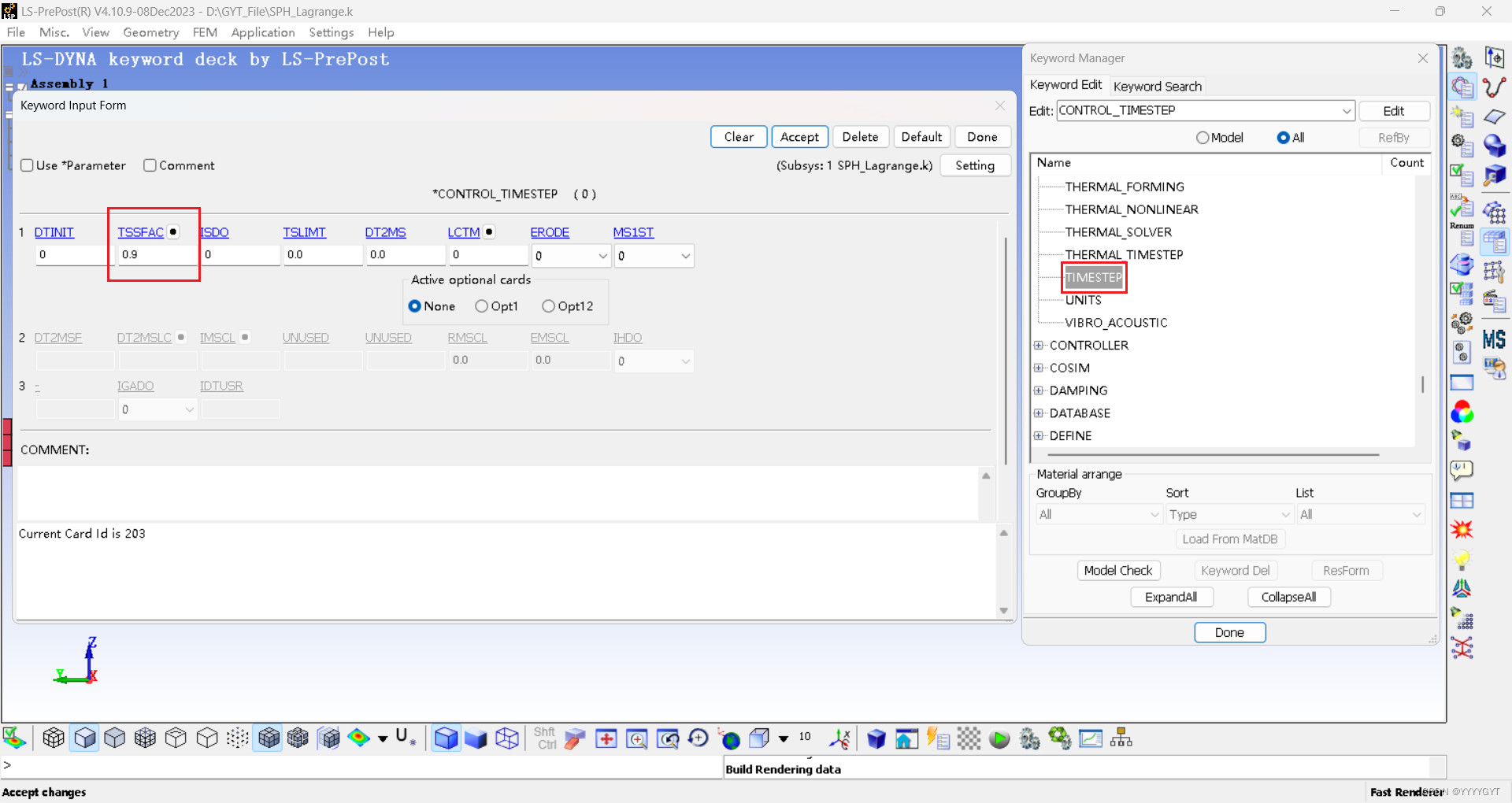Click the rotate view clock icon
This screenshot has width=1512, height=803.
tap(698, 738)
